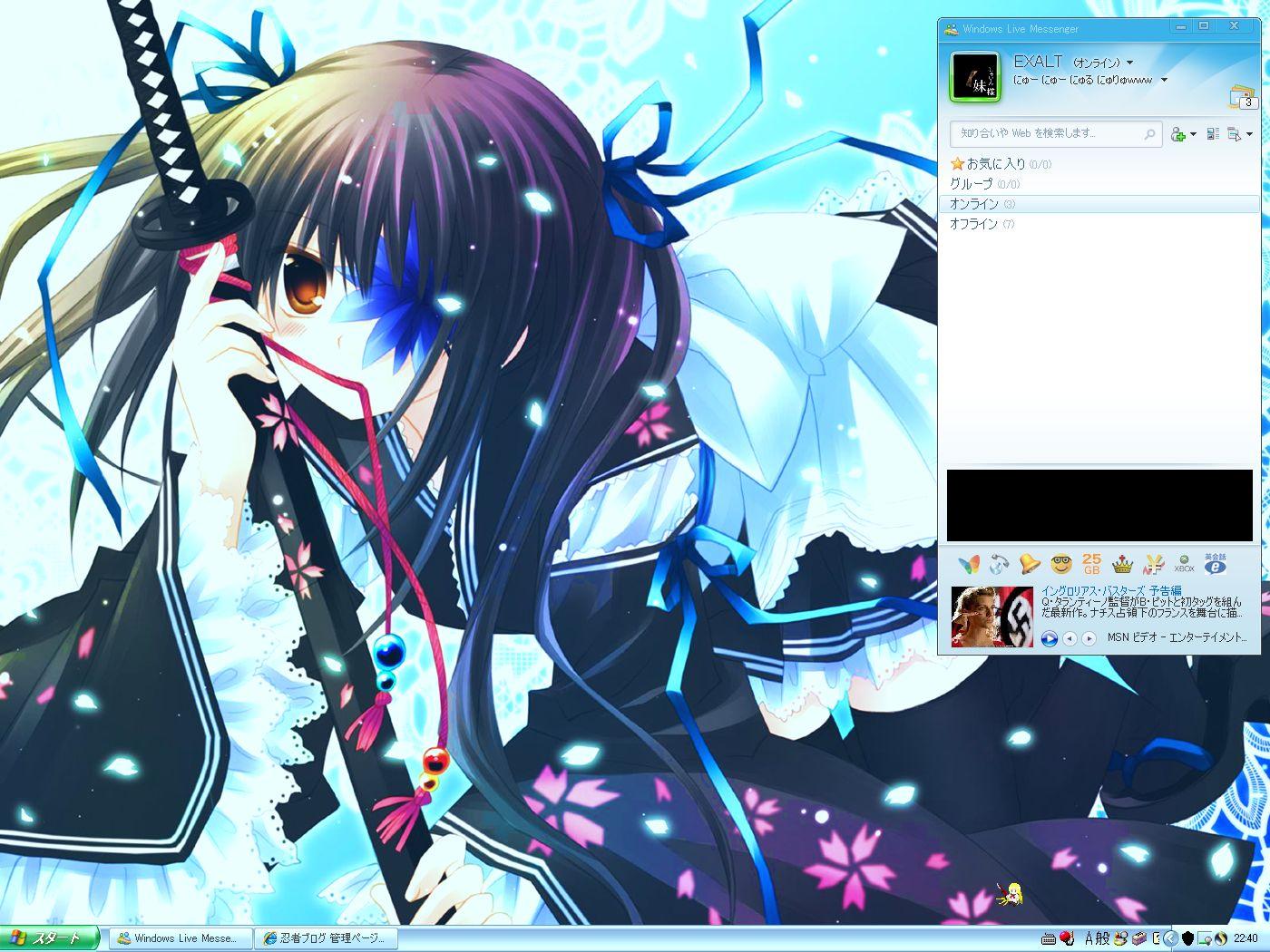This screenshot has width=1270, height=952.
Task: Edit the にゅー にゅー personal message text
Action: point(1083,80)
